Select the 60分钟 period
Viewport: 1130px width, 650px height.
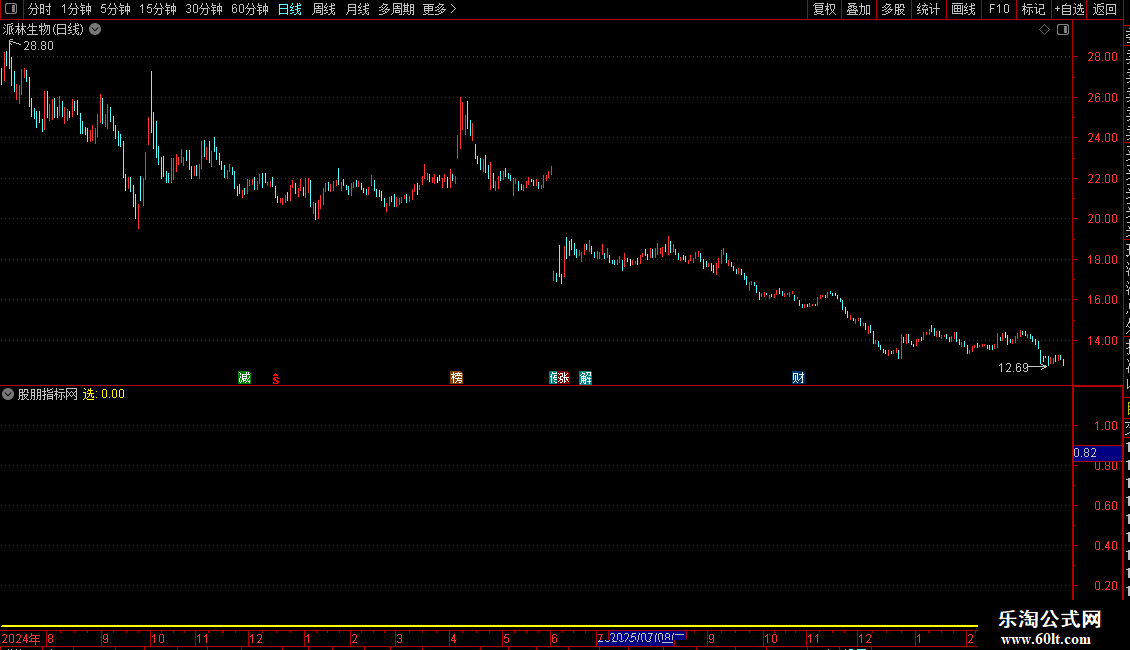250,9
